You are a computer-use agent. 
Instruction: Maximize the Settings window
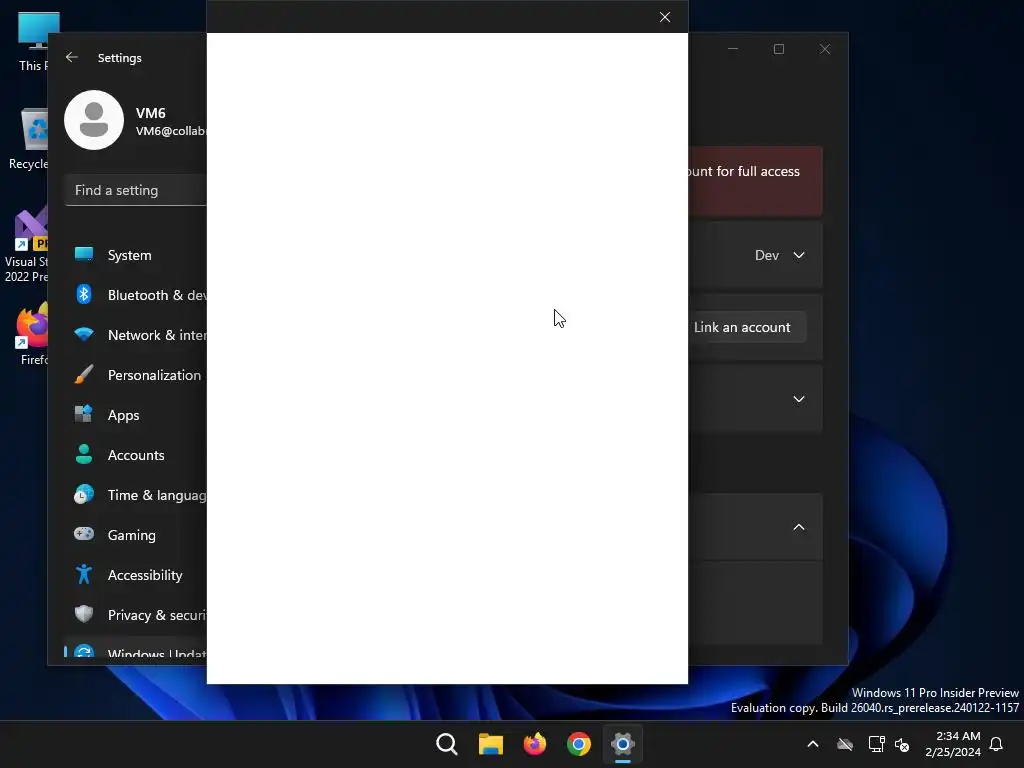tap(778, 49)
